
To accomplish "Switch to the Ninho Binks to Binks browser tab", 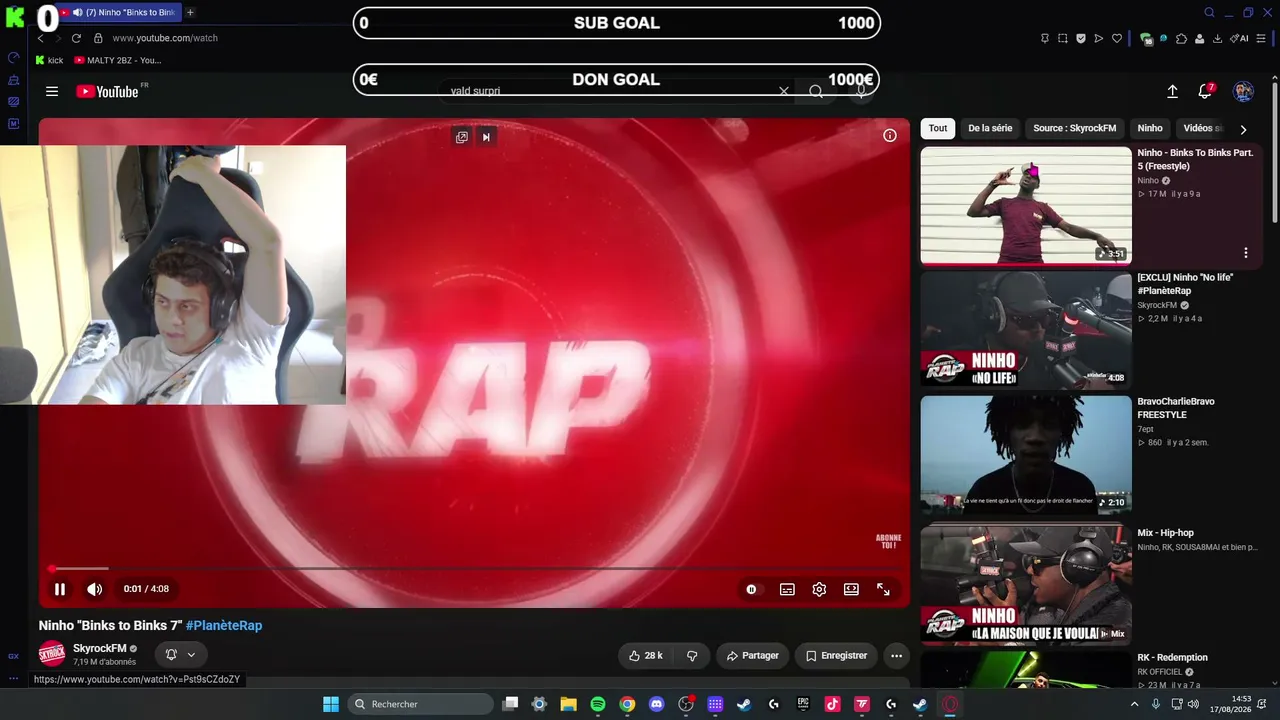I will 118,12.
